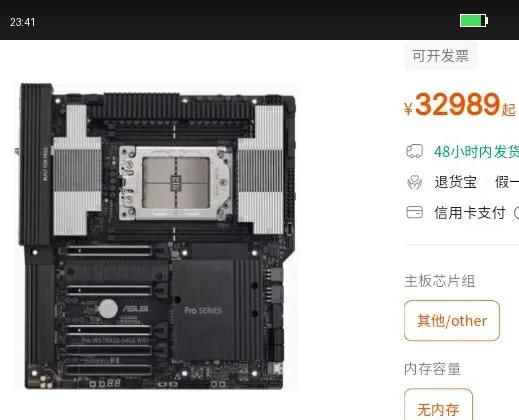This screenshot has width=519, height=420.
Task: Open the motherboard product image
Action: tap(157, 236)
